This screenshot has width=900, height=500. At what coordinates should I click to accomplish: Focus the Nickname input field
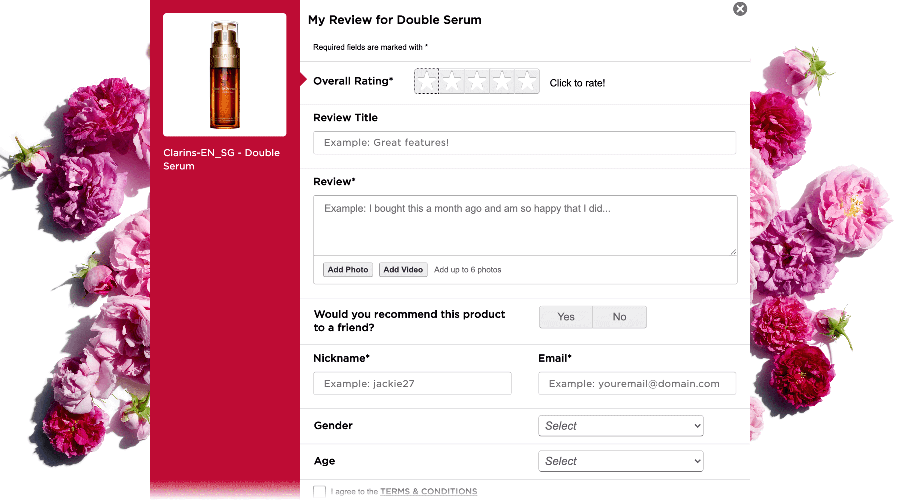[x=412, y=384]
